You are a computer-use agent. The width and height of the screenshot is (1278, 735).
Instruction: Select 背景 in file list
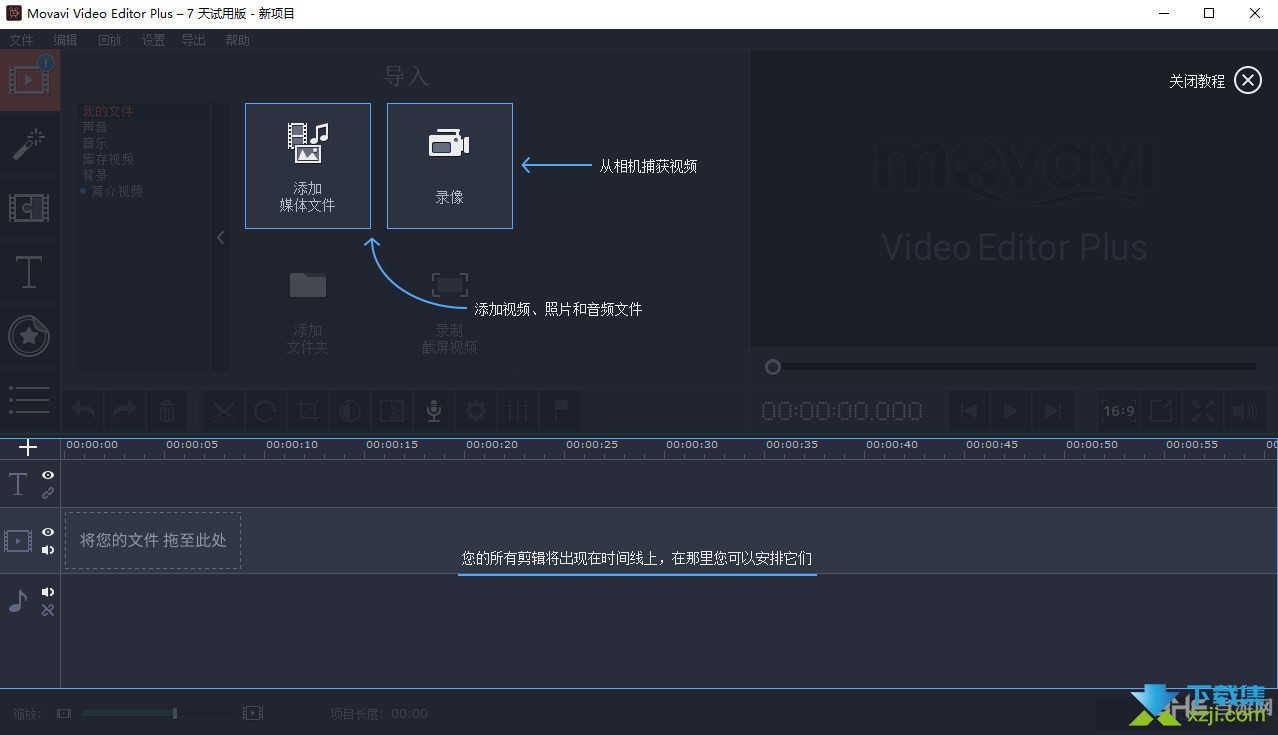(95, 175)
